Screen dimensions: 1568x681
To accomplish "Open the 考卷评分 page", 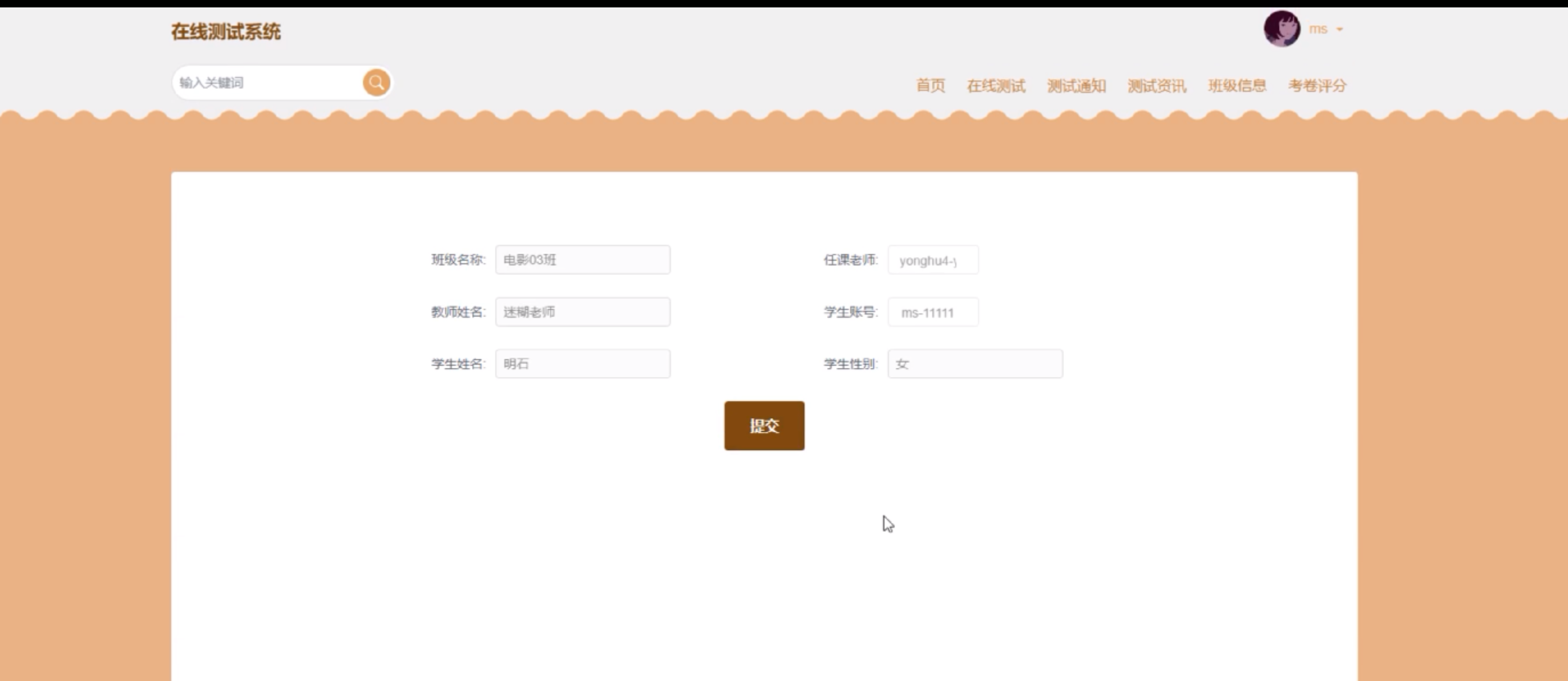I will click(x=1316, y=86).
